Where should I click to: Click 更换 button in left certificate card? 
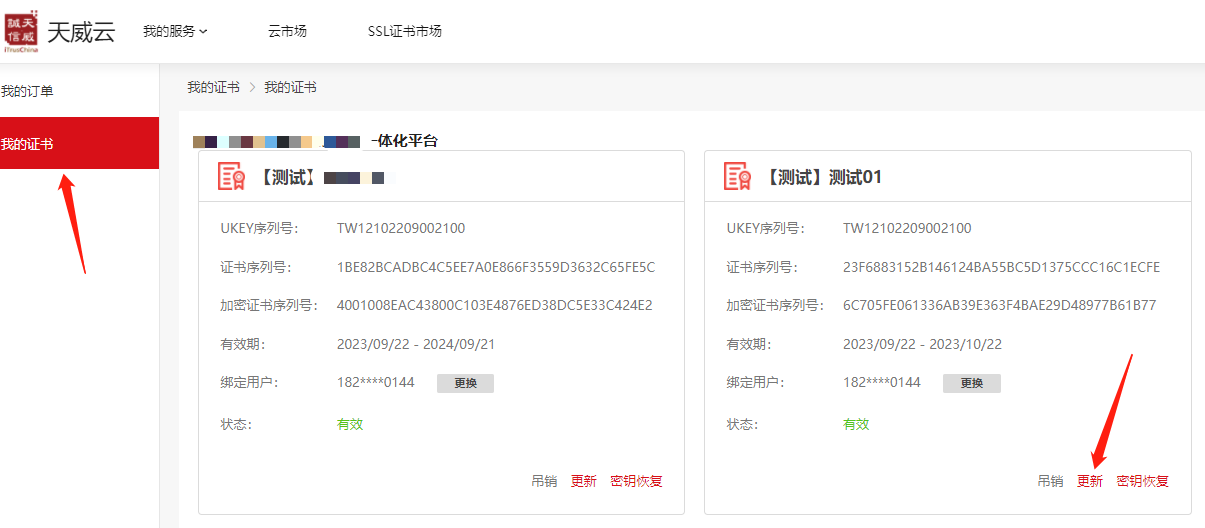click(x=465, y=383)
